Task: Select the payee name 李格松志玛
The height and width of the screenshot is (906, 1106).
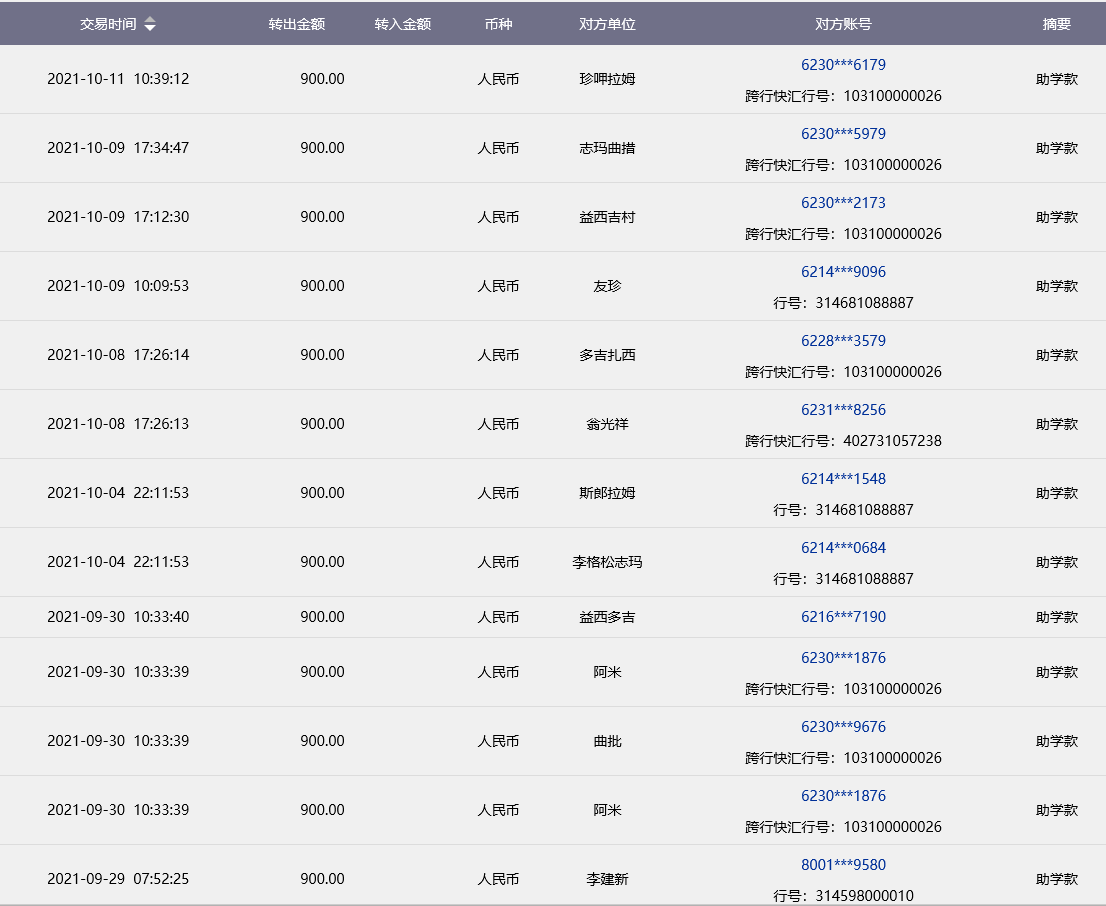Action: point(607,562)
